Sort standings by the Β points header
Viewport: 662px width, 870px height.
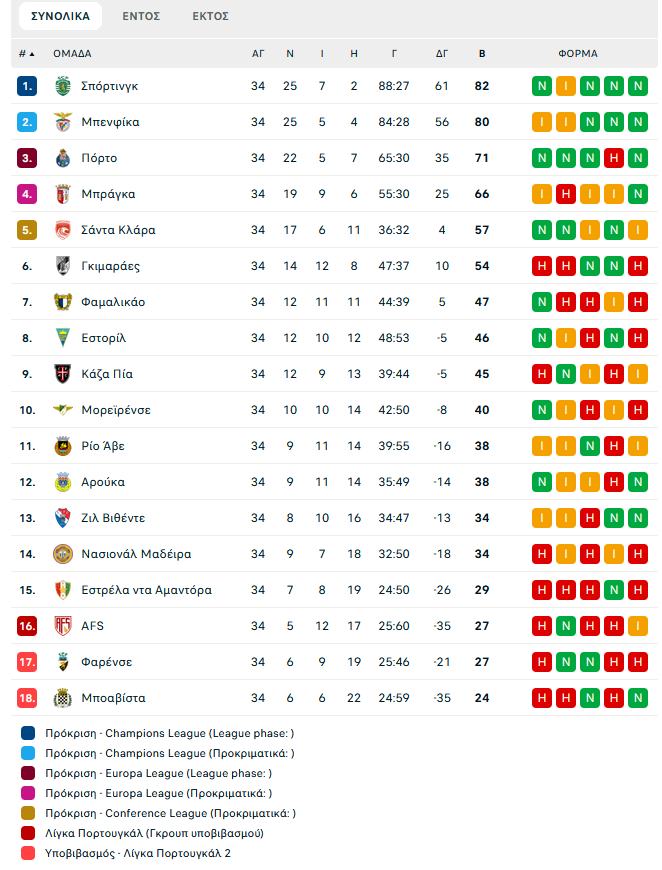(482, 54)
